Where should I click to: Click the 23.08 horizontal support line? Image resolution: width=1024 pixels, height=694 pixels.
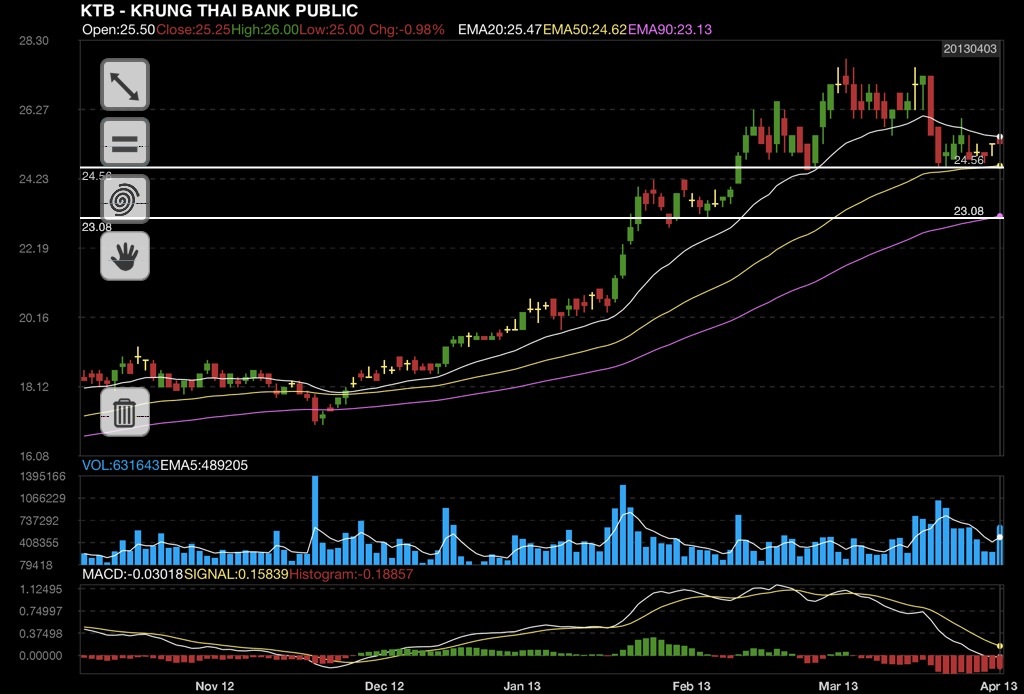click(541, 217)
